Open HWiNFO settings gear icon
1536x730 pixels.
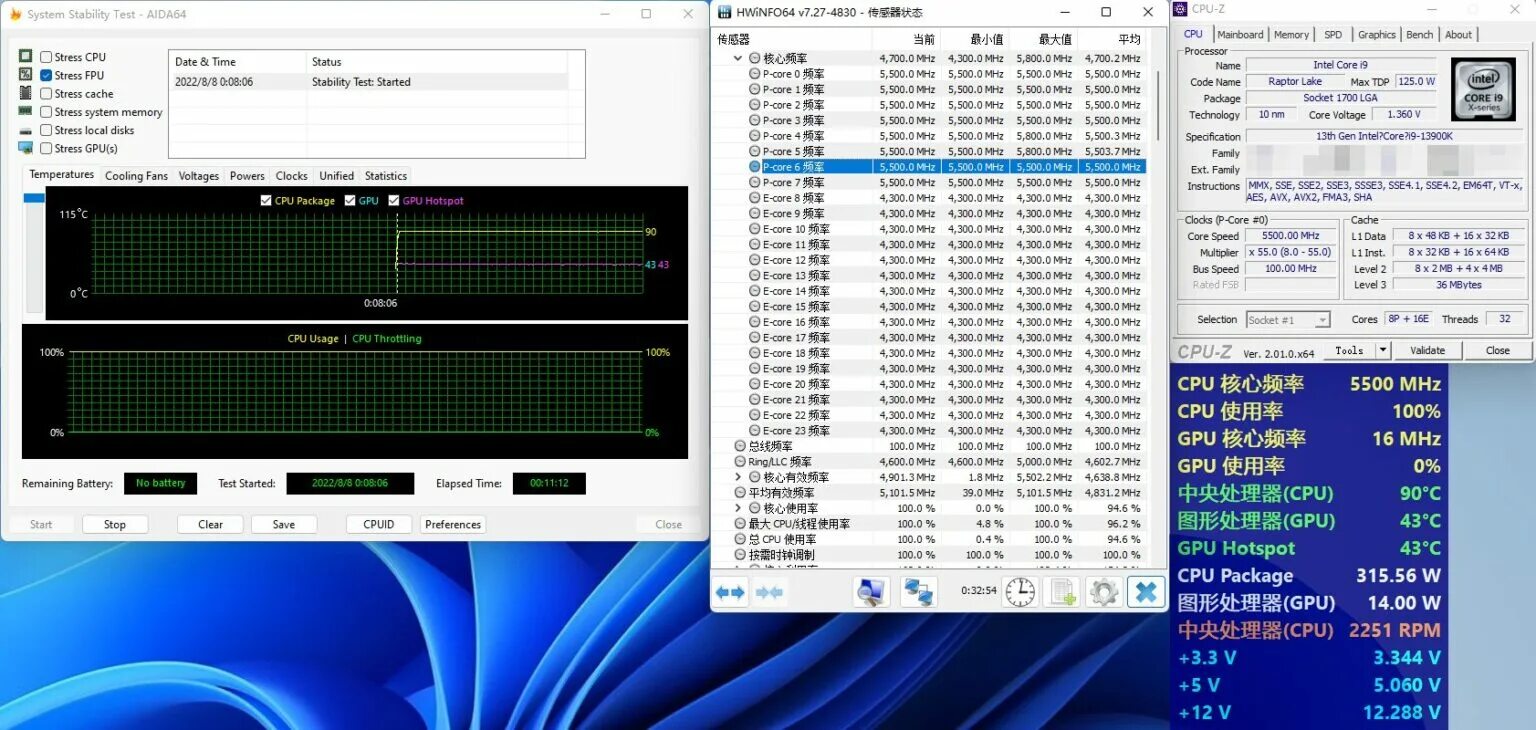[1103, 592]
